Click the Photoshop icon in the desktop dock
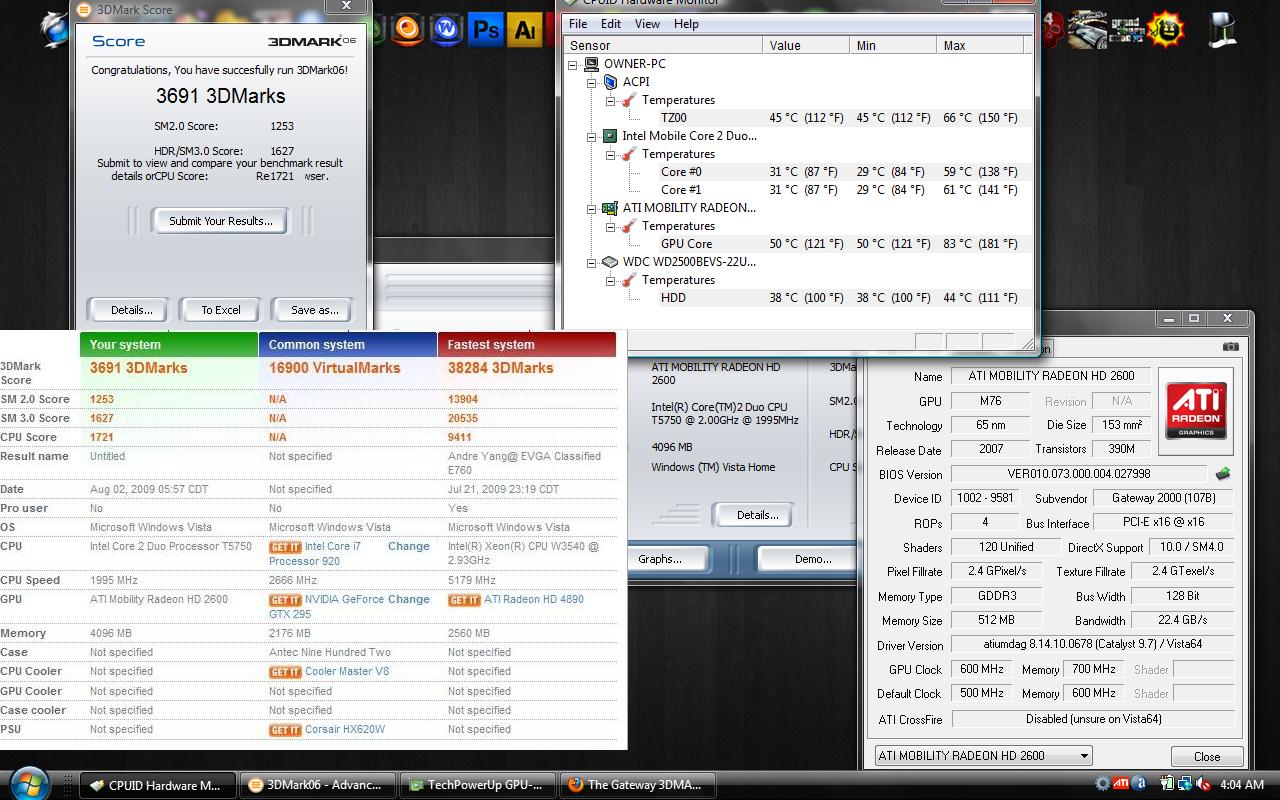 [486, 30]
